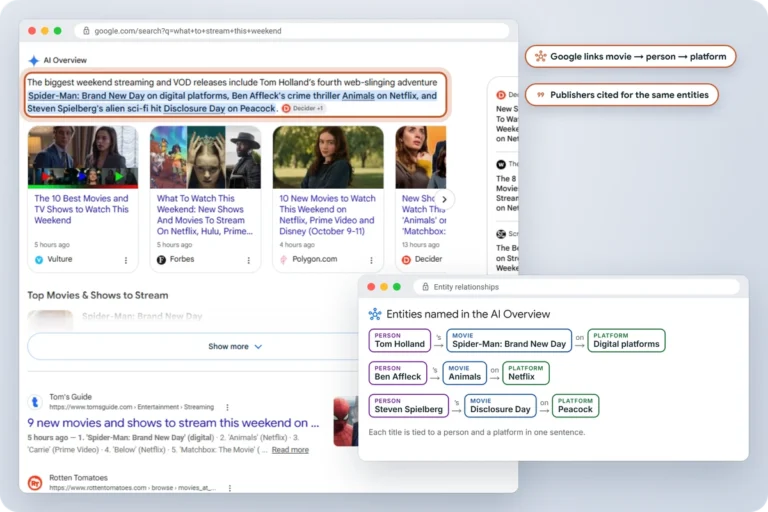Click the Rotten Tomatoes site name
The height and width of the screenshot is (512, 768).
pyautogui.click(x=78, y=478)
